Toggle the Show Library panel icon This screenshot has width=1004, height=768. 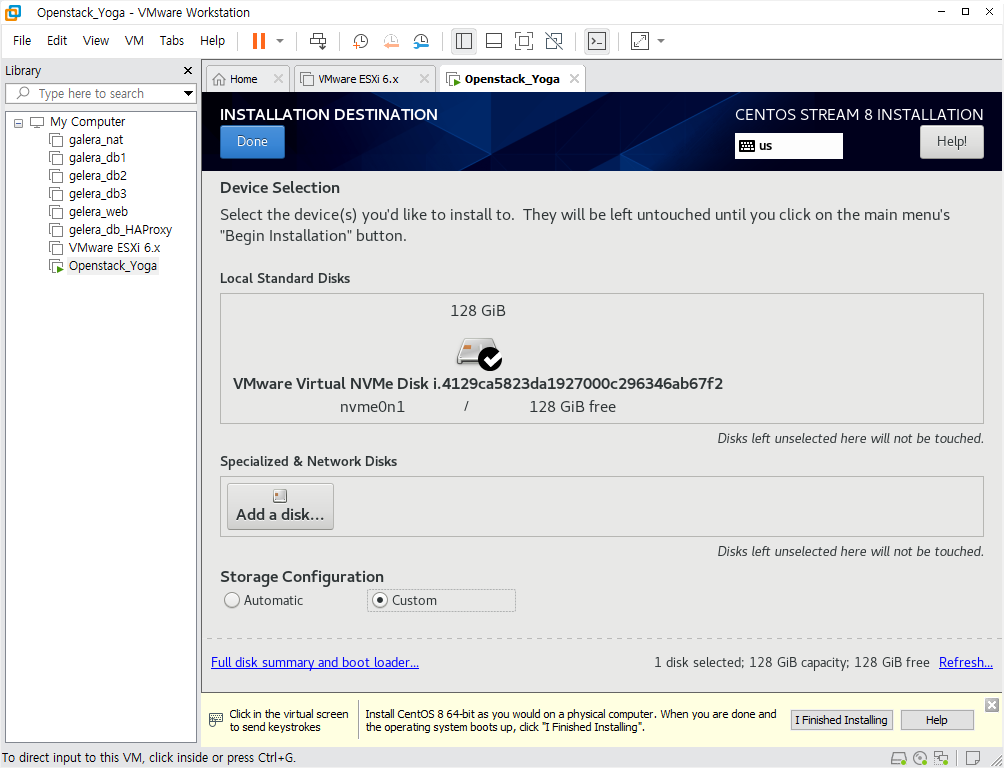point(464,41)
